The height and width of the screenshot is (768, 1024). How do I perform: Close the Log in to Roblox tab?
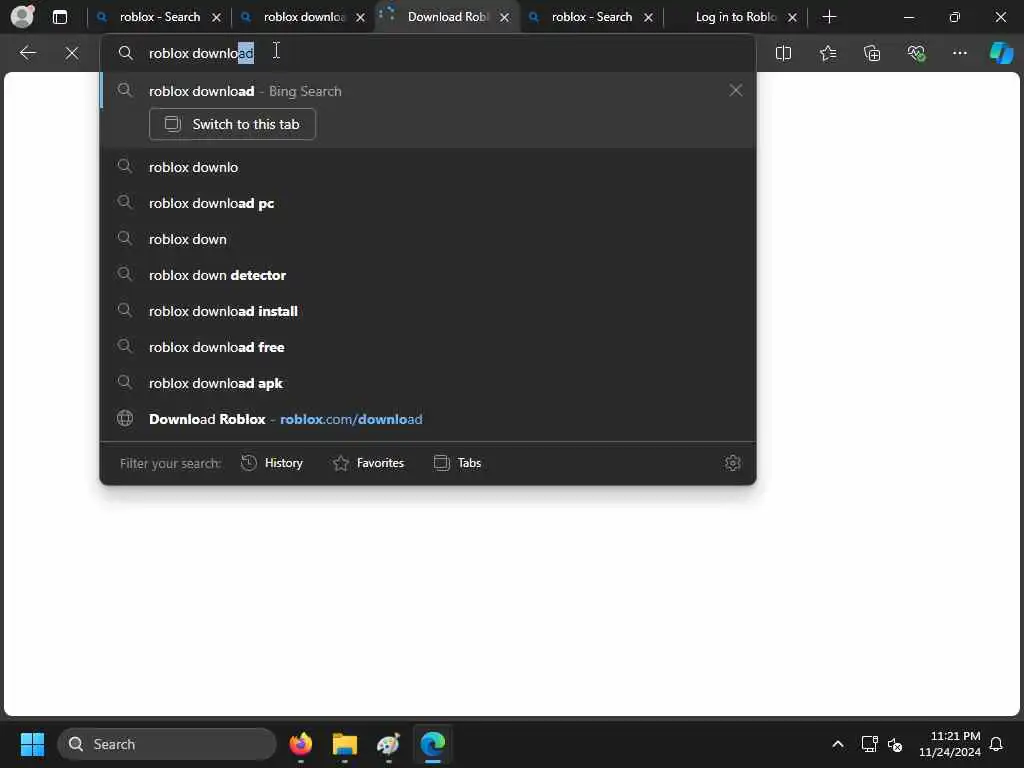(792, 18)
